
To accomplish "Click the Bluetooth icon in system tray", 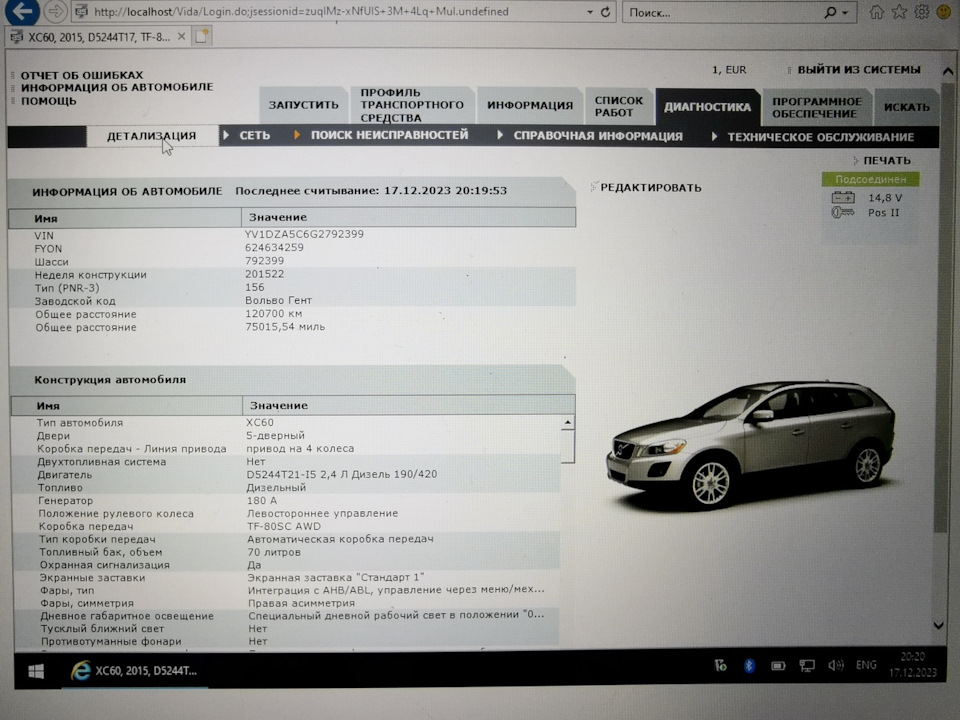I will point(749,665).
